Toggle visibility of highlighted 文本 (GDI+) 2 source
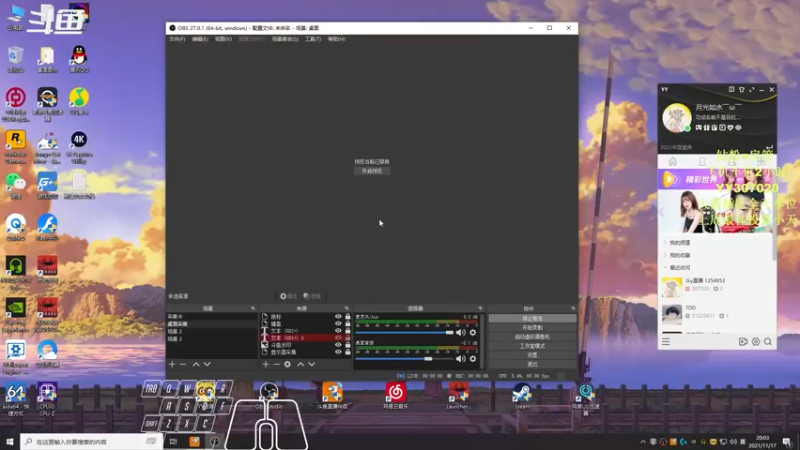Image resolution: width=800 pixels, height=450 pixels. tap(338, 338)
